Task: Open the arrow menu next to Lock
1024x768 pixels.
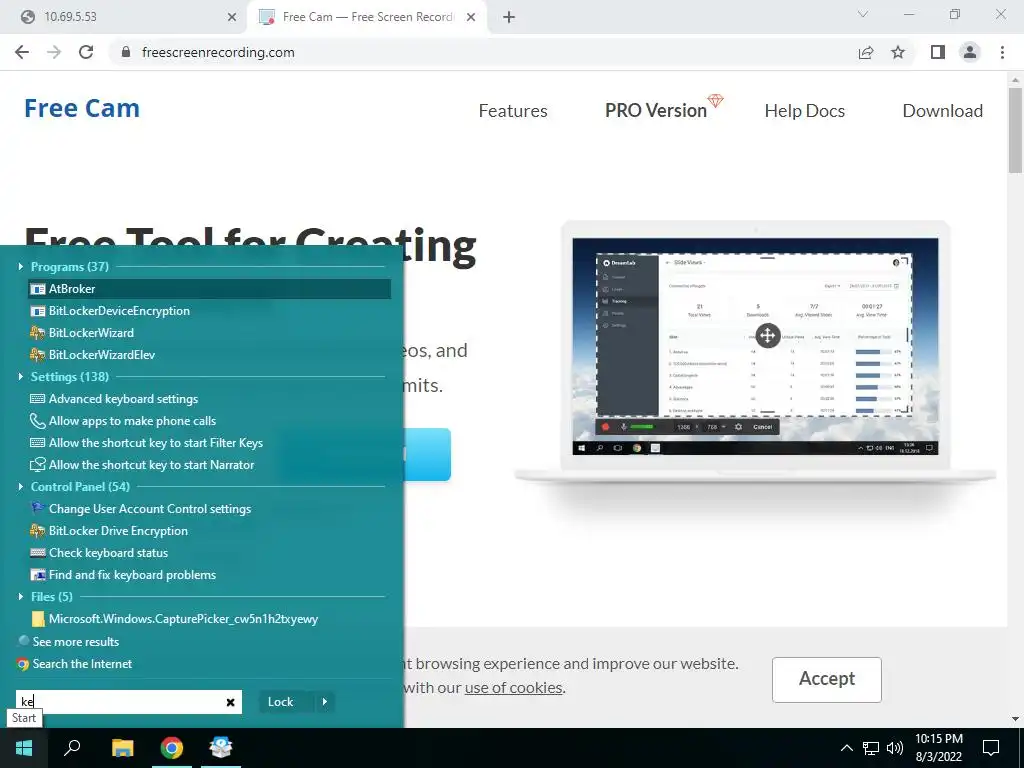Action: coord(325,702)
